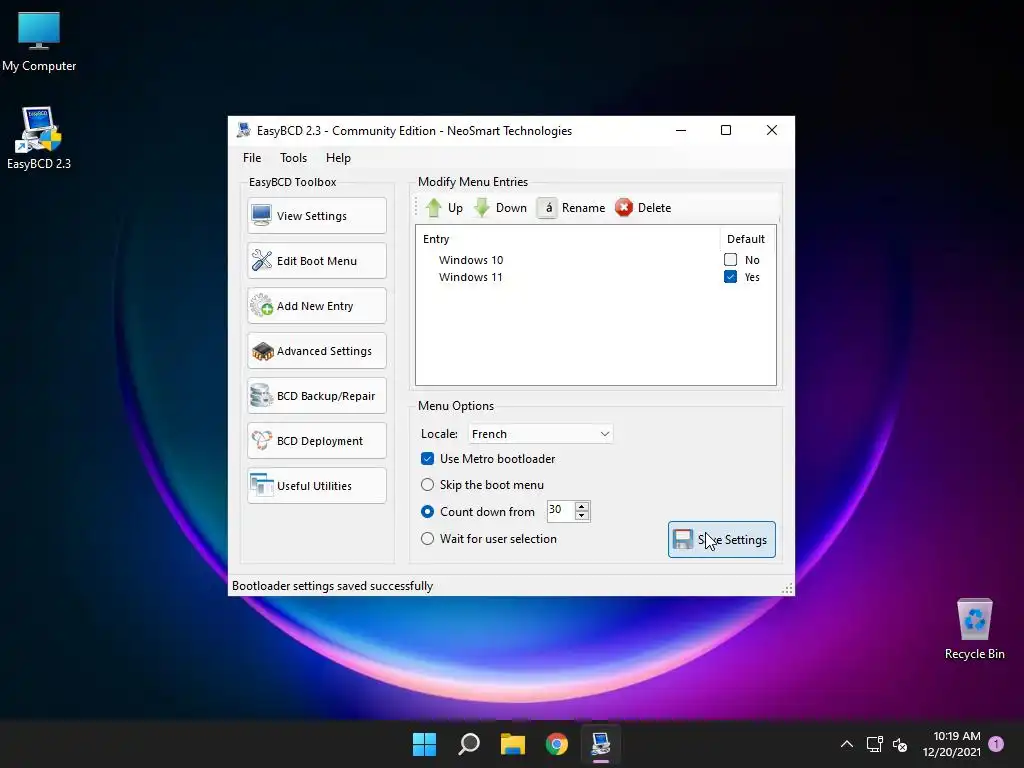Click the window resize grip in status bar
1024x768 pixels.
tap(787, 588)
